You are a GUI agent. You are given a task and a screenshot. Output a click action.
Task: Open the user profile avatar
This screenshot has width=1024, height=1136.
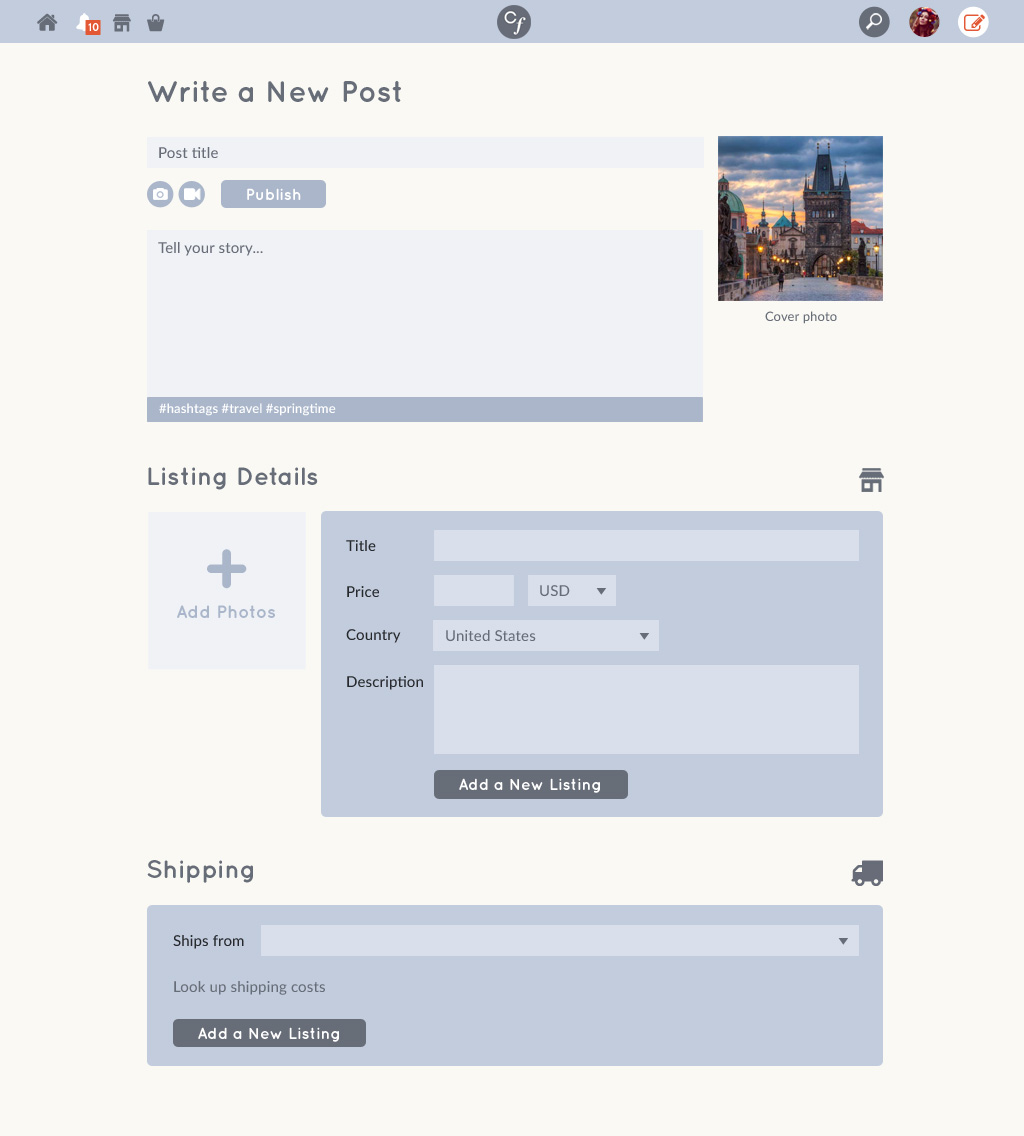[924, 22]
